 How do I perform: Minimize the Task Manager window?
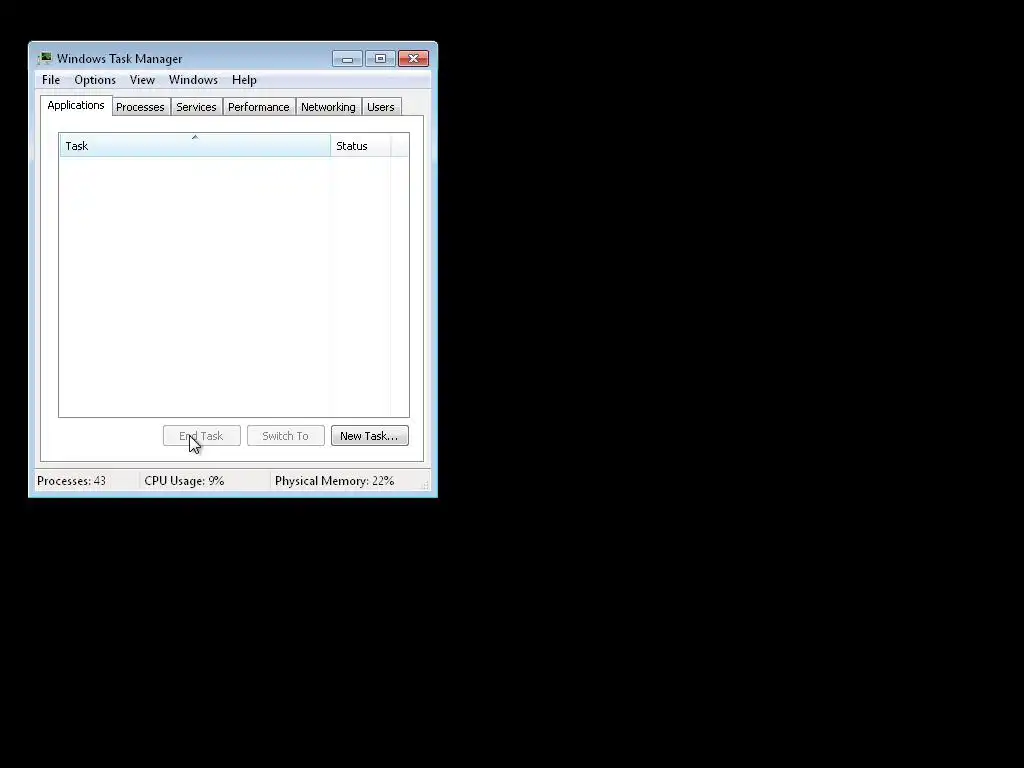[347, 59]
